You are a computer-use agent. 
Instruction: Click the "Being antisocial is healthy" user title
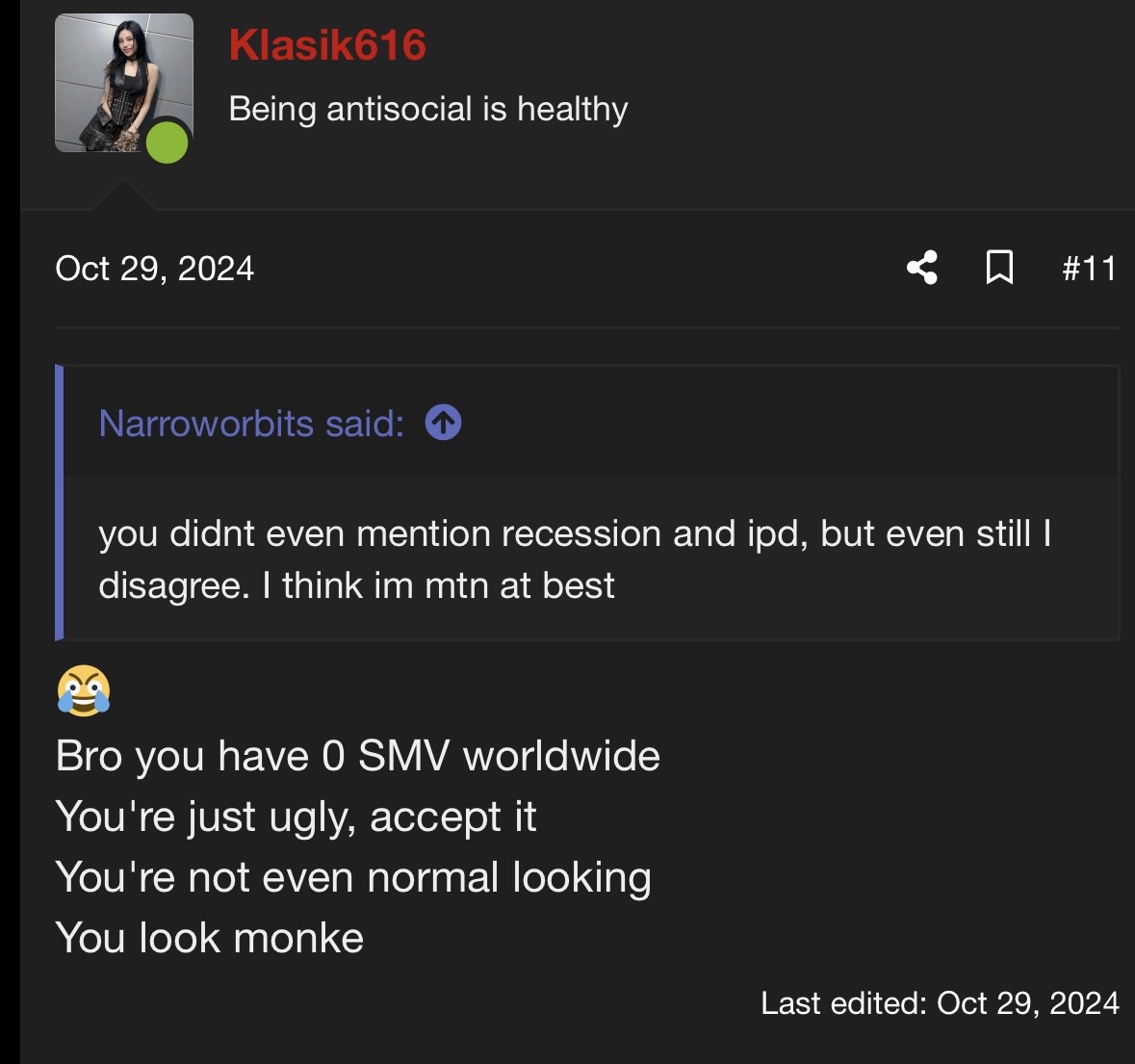[x=428, y=109]
